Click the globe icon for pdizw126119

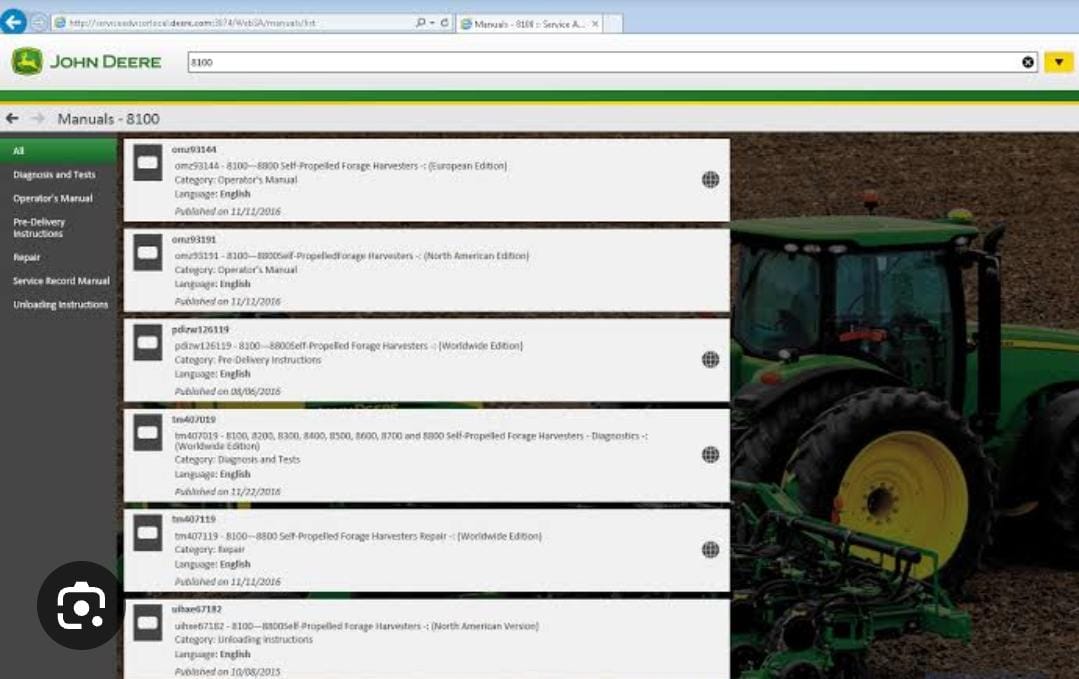click(710, 360)
